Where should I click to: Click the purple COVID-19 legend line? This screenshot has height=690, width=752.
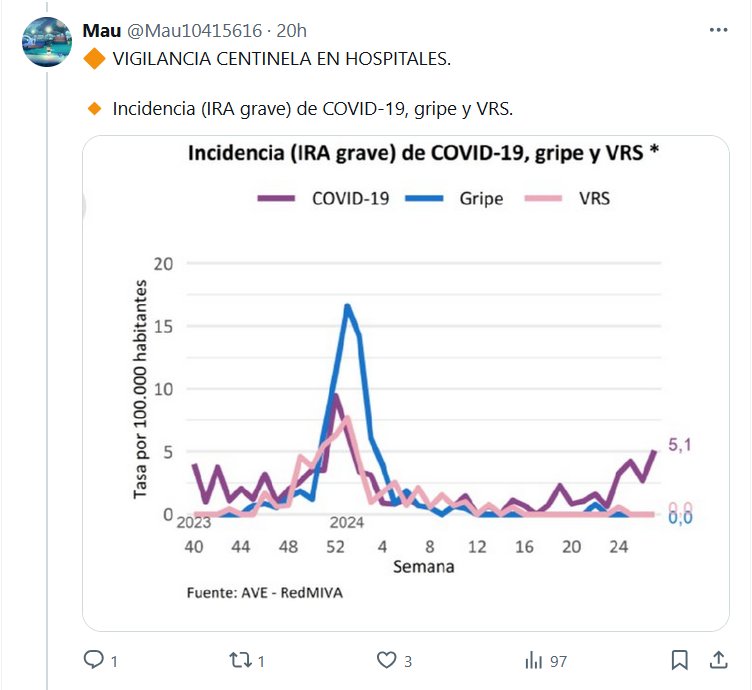(276, 198)
